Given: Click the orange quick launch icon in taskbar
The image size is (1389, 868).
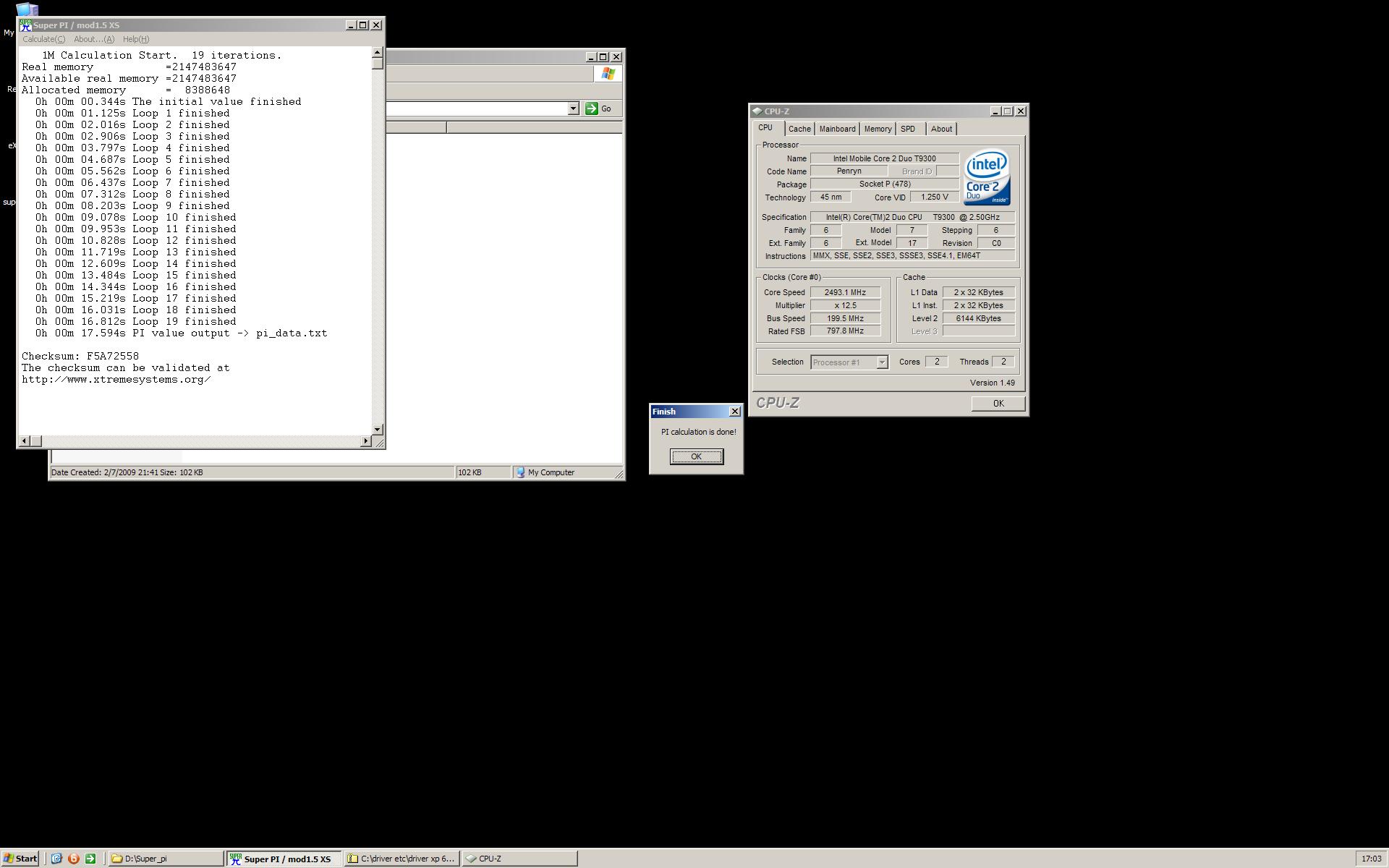Looking at the screenshot, I should 73,859.
